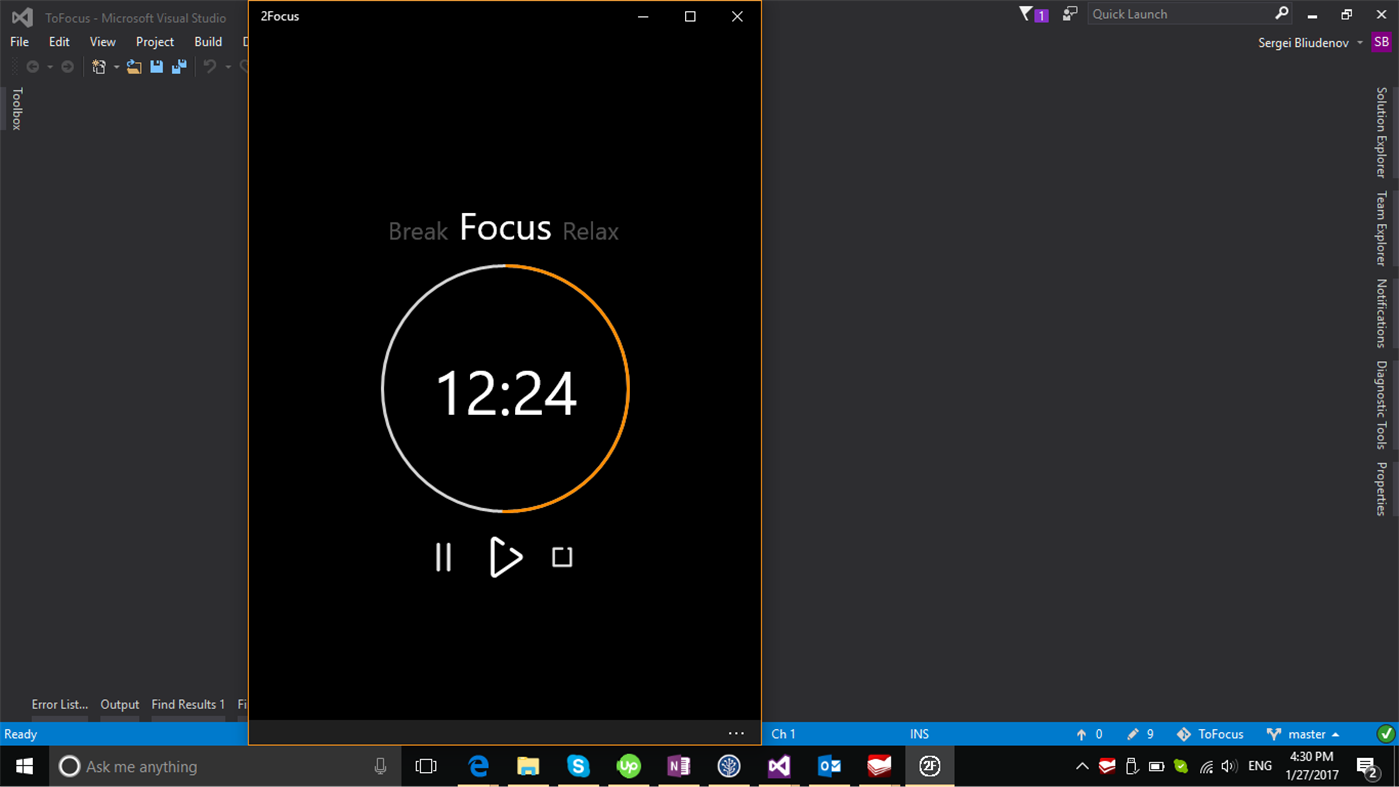Image resolution: width=1399 pixels, height=787 pixels.
Task: Select the Relax mode label
Action: (x=590, y=231)
